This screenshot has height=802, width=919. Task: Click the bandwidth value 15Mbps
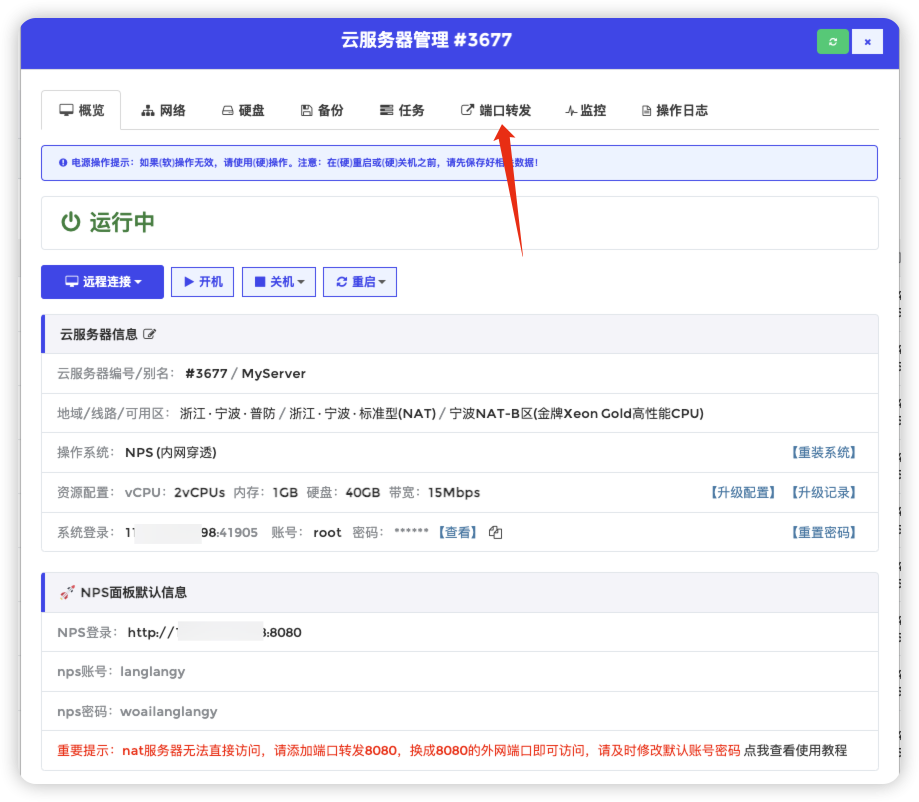tap(454, 492)
